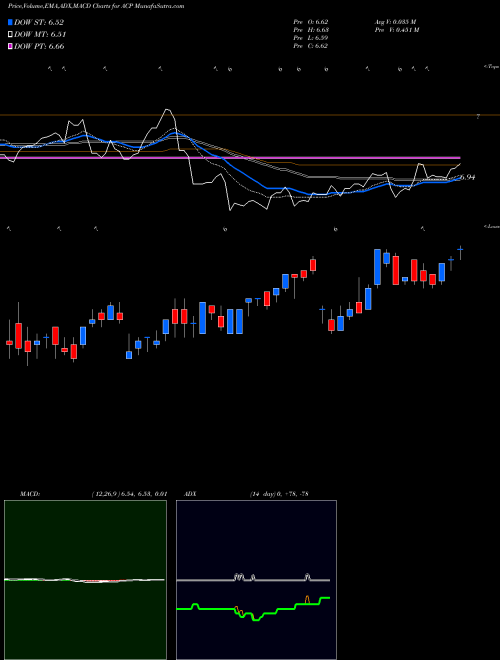Open the dark blue ADX indicator panel
The width and height of the screenshot is (500, 660).
[256, 580]
